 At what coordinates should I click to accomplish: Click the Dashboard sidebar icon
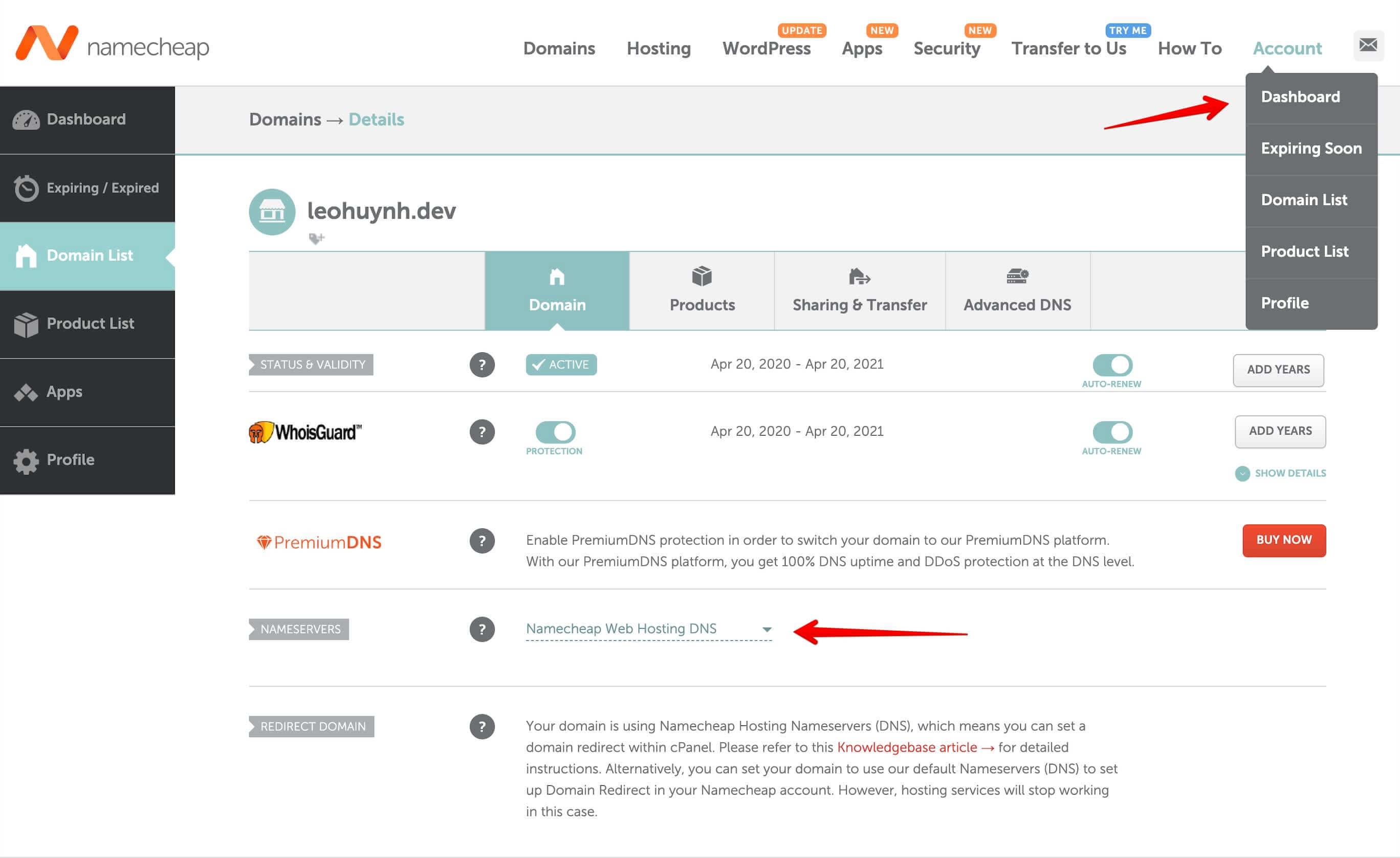tap(26, 119)
